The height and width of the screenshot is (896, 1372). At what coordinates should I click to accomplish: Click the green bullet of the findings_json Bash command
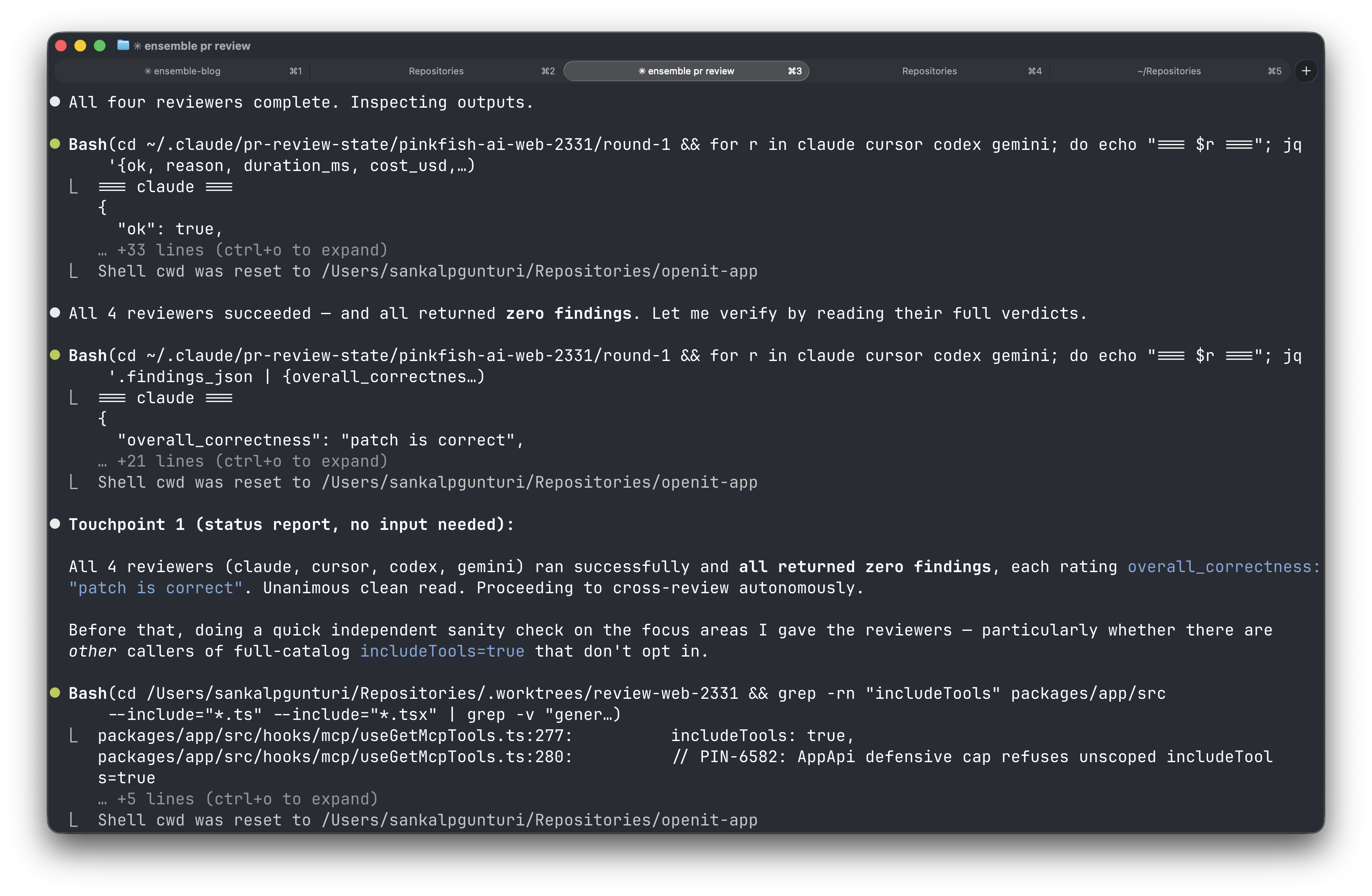(55, 355)
